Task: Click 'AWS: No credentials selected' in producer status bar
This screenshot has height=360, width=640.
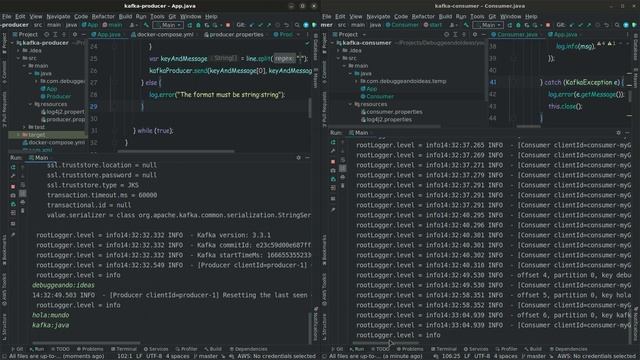Action: pyautogui.click(x=276, y=356)
